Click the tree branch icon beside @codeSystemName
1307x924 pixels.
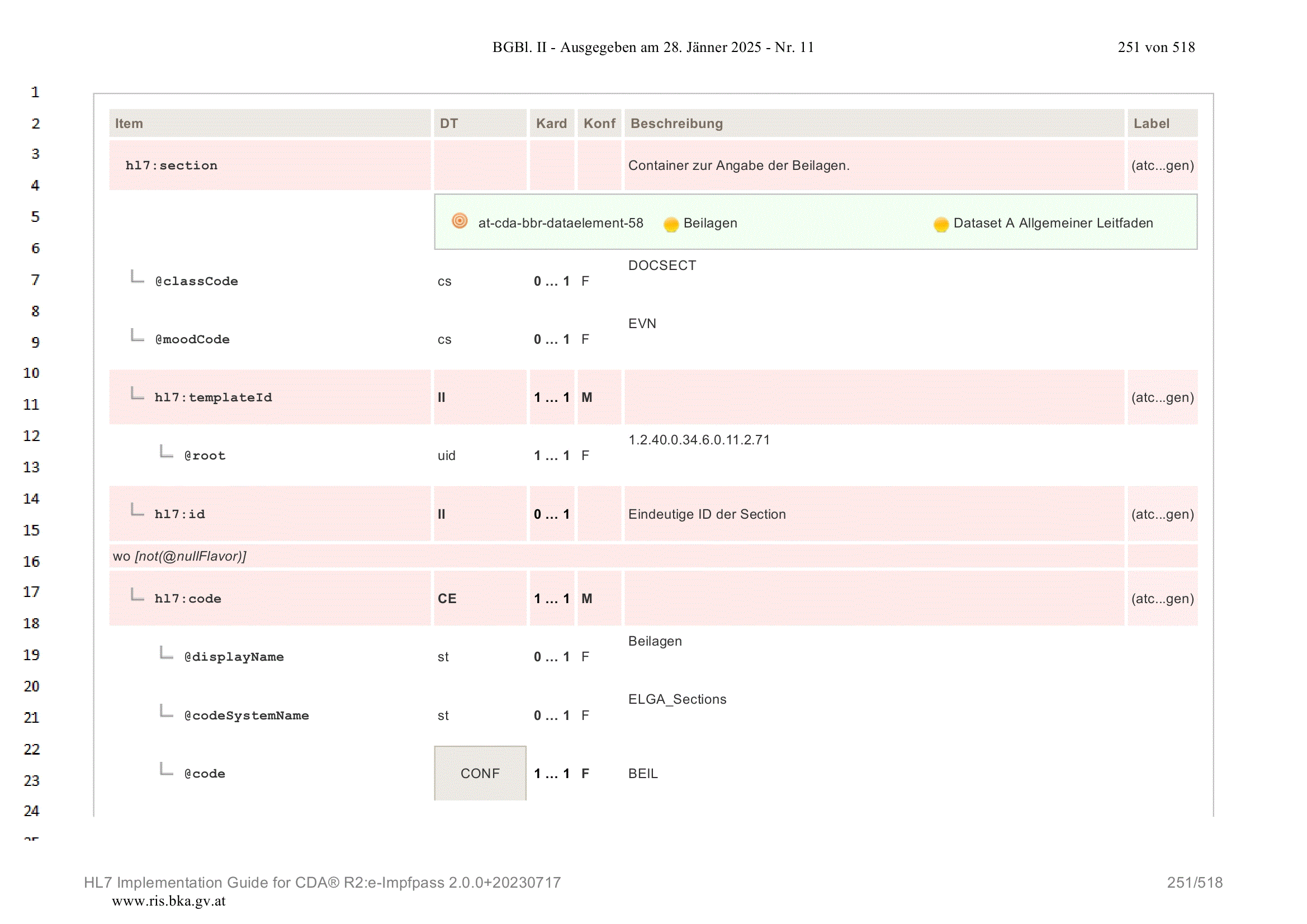point(166,711)
